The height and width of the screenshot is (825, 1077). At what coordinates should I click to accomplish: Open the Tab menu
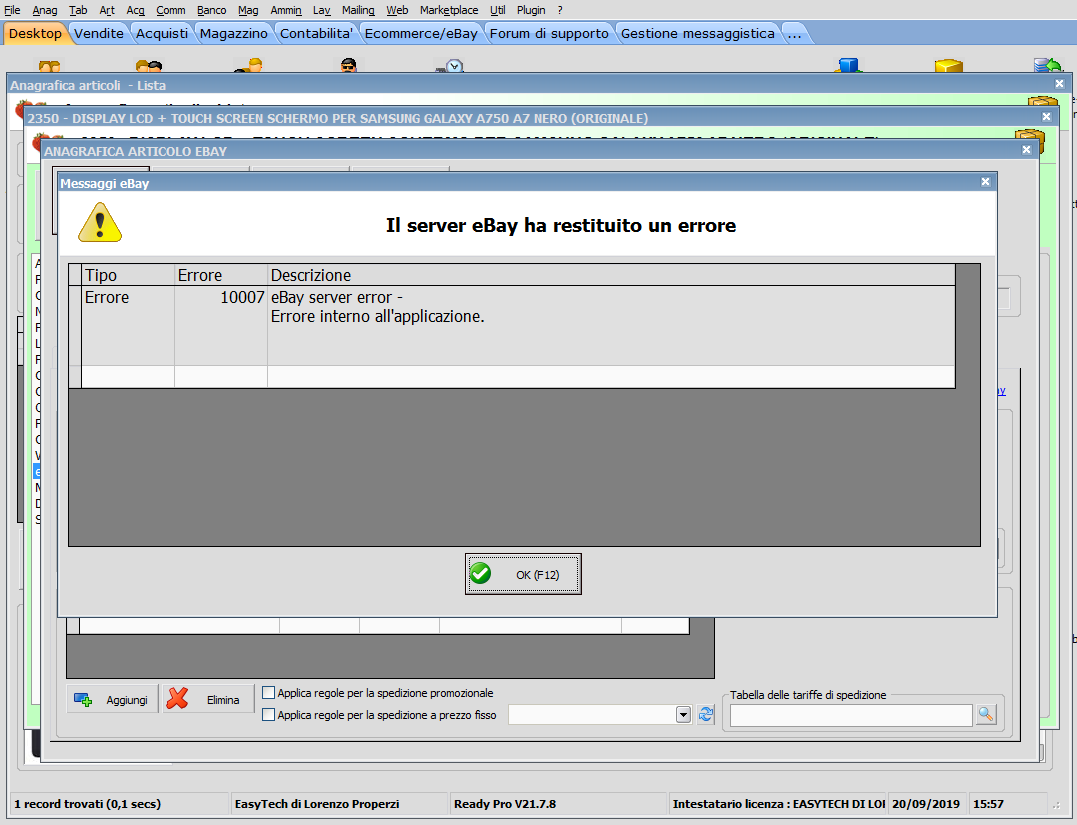coord(78,10)
